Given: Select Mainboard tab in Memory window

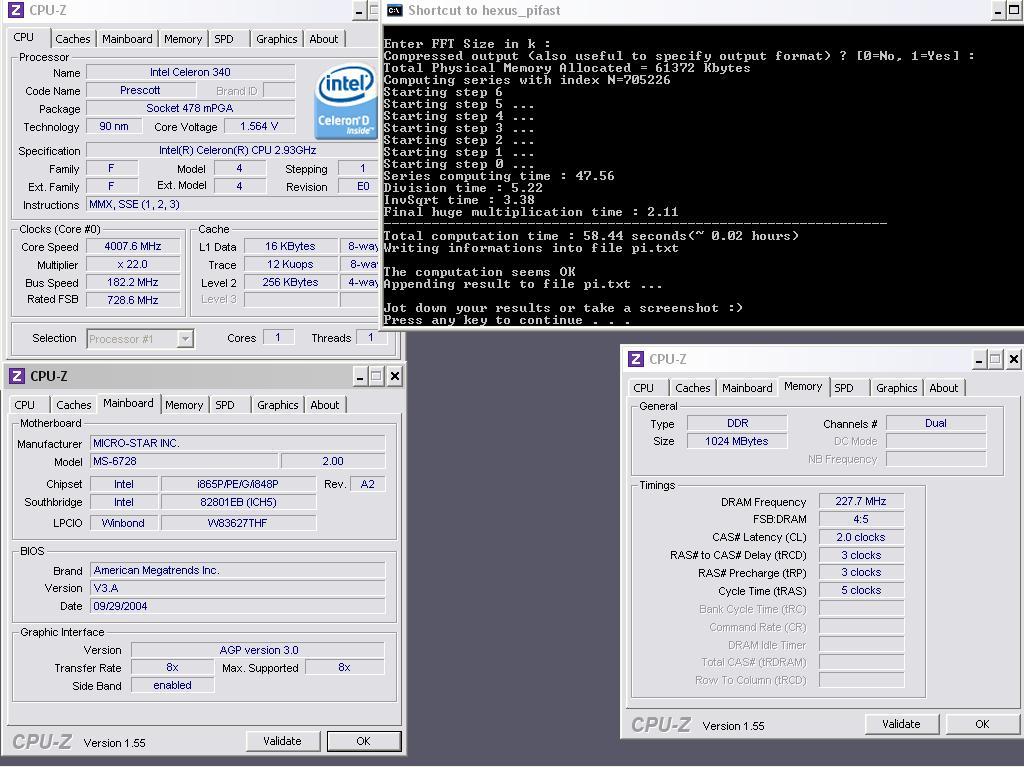Looking at the screenshot, I should tap(747, 388).
